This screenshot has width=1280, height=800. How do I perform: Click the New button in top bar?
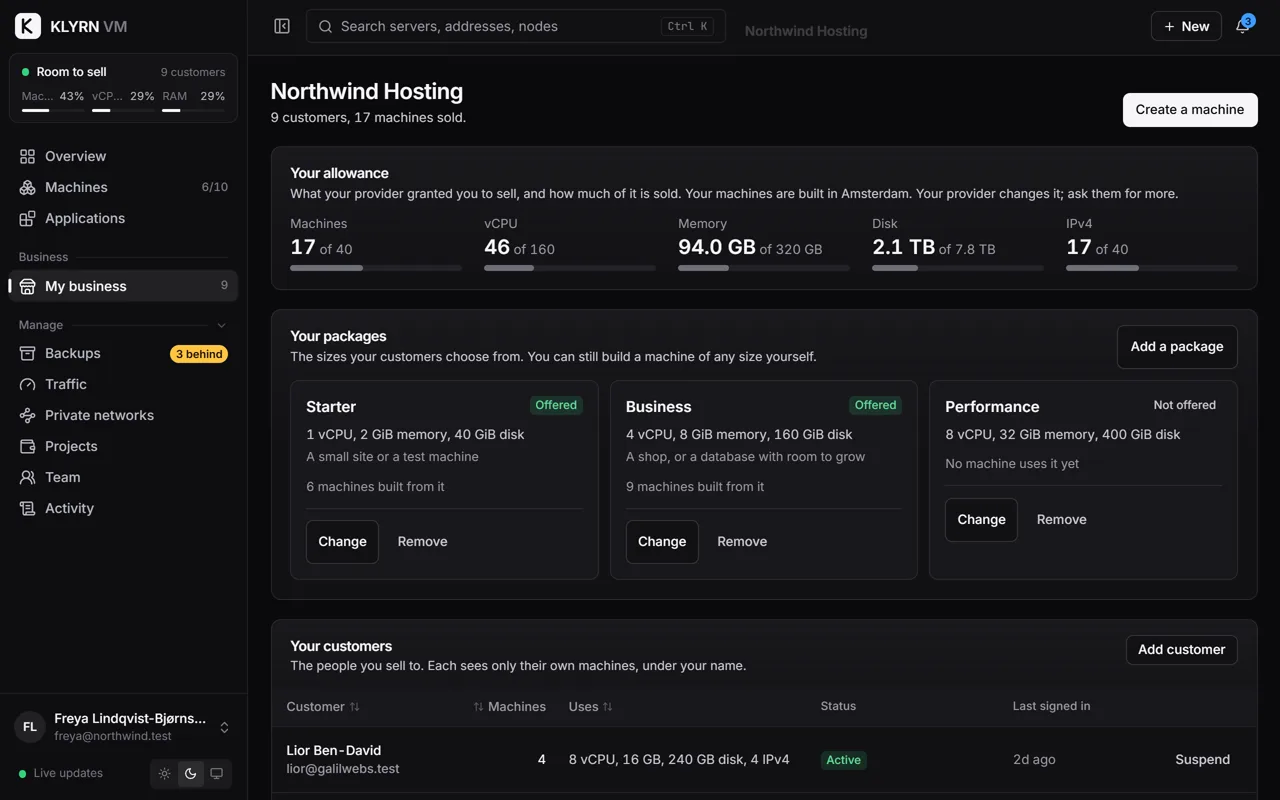(x=1186, y=26)
